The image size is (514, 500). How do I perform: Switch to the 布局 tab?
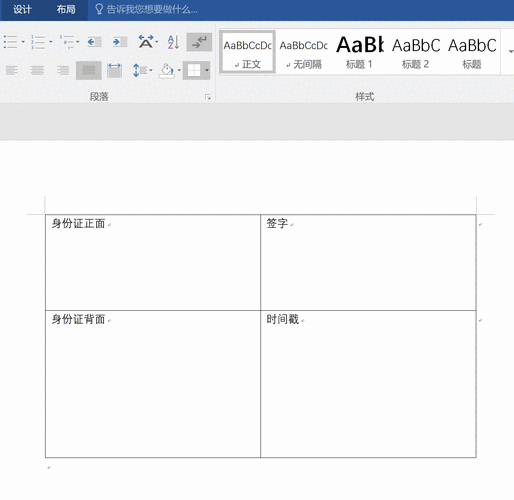(66, 10)
